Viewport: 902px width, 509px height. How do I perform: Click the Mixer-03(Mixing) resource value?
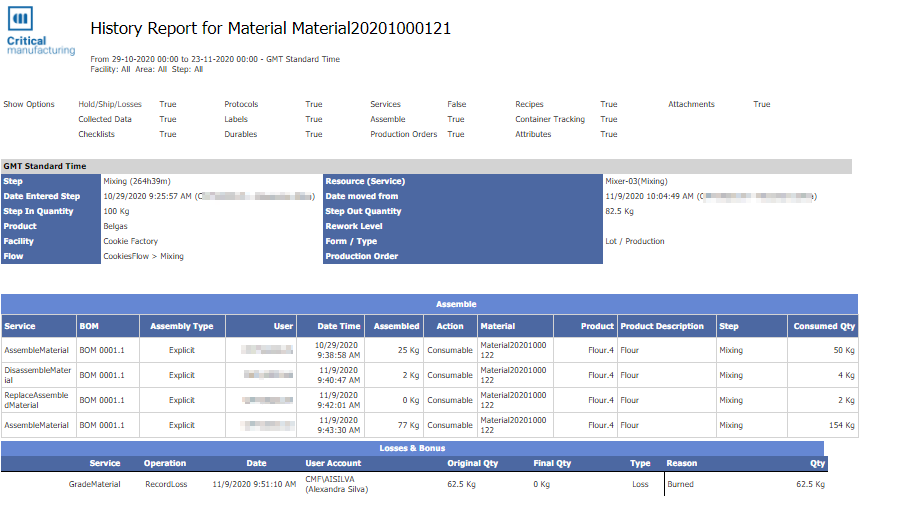pos(636,181)
